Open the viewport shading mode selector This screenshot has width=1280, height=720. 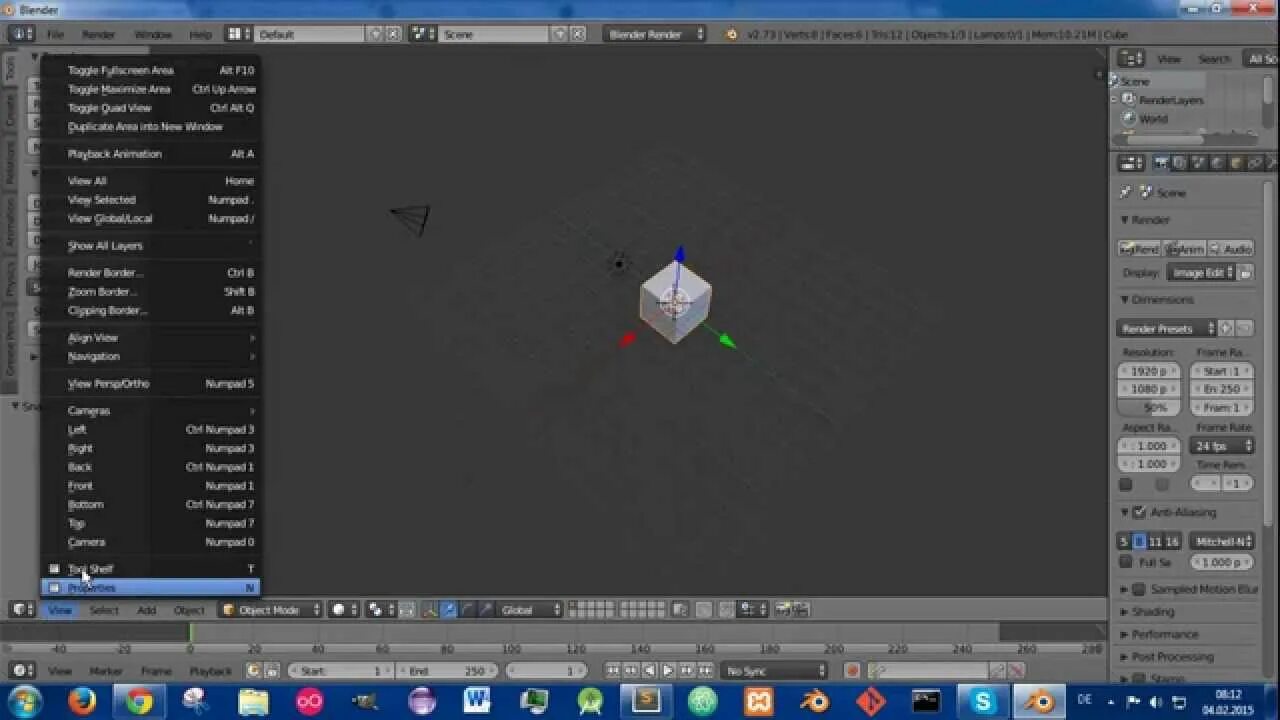344,610
